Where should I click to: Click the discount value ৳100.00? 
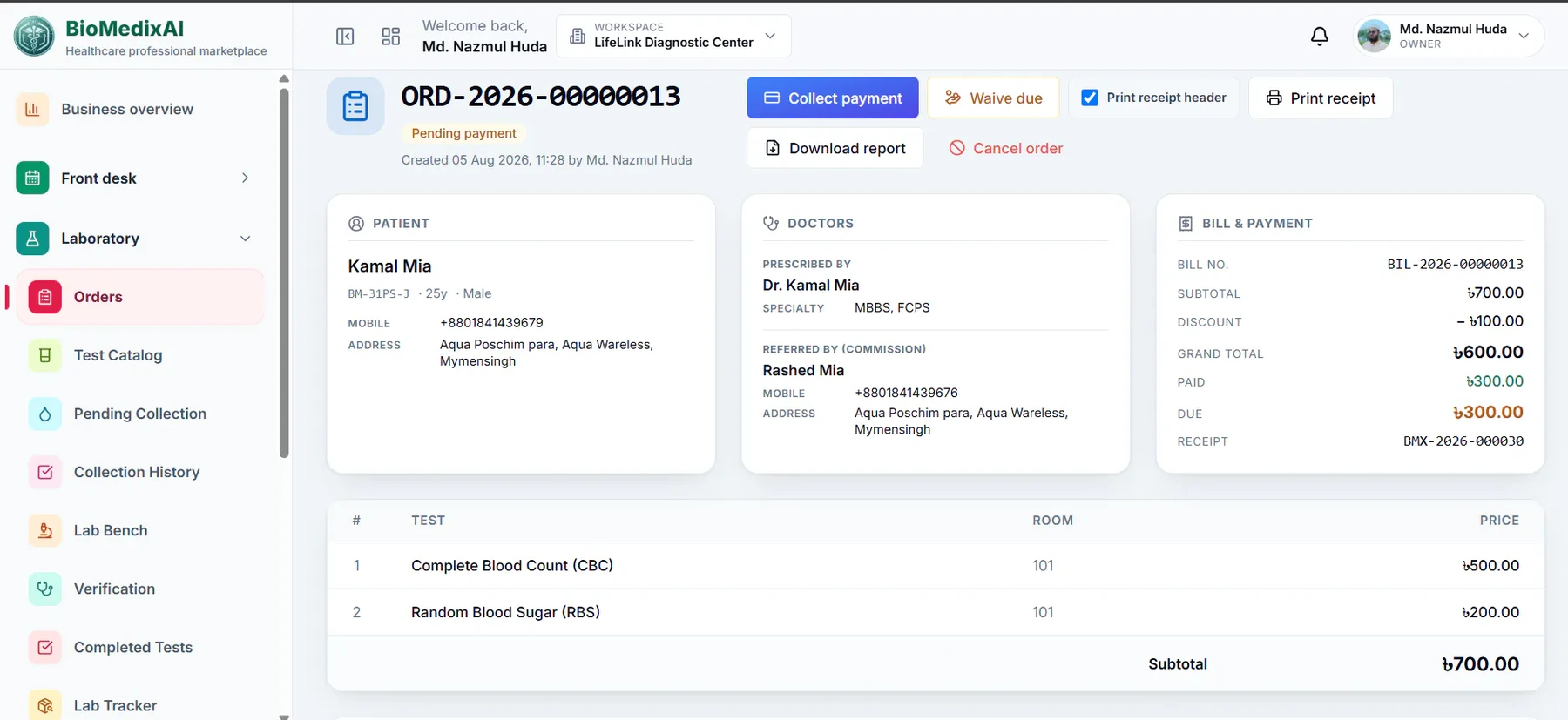click(1490, 321)
